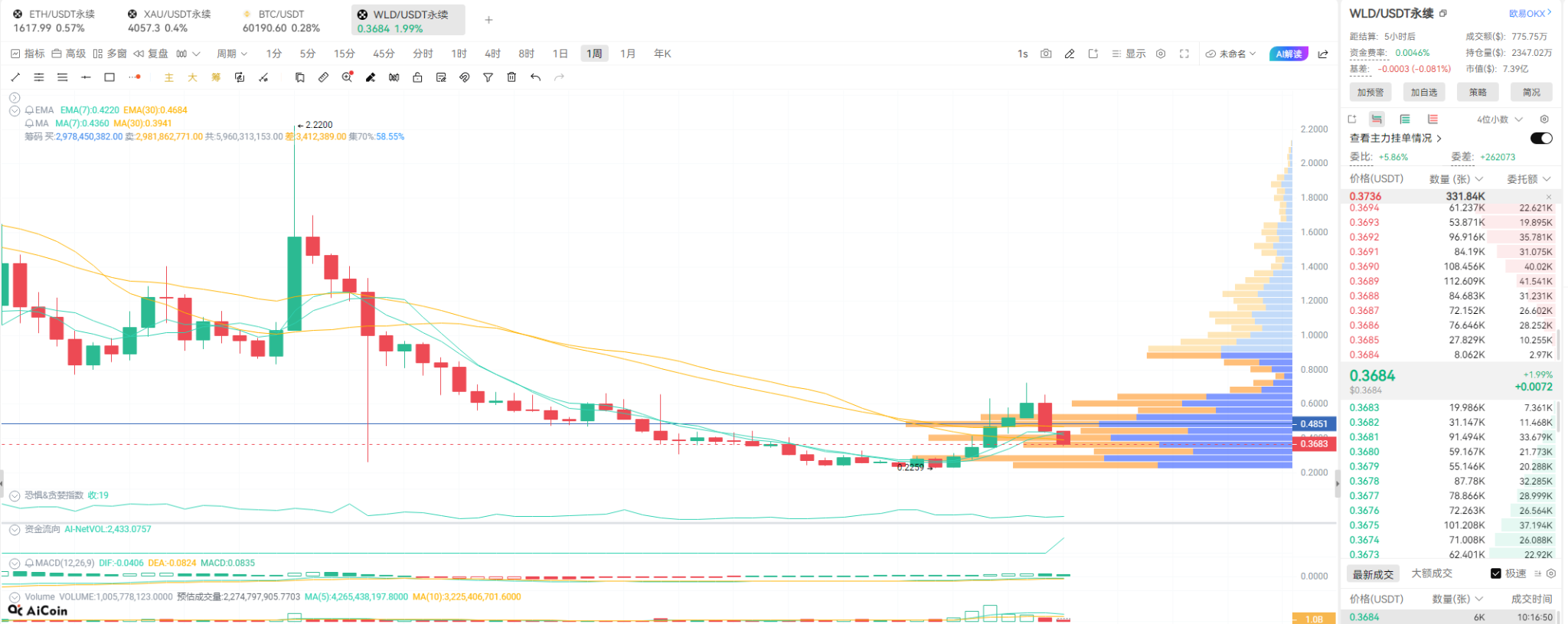This screenshot has height=624, width=1568.
Task: Open order book settings gear
Action: coord(1544,119)
